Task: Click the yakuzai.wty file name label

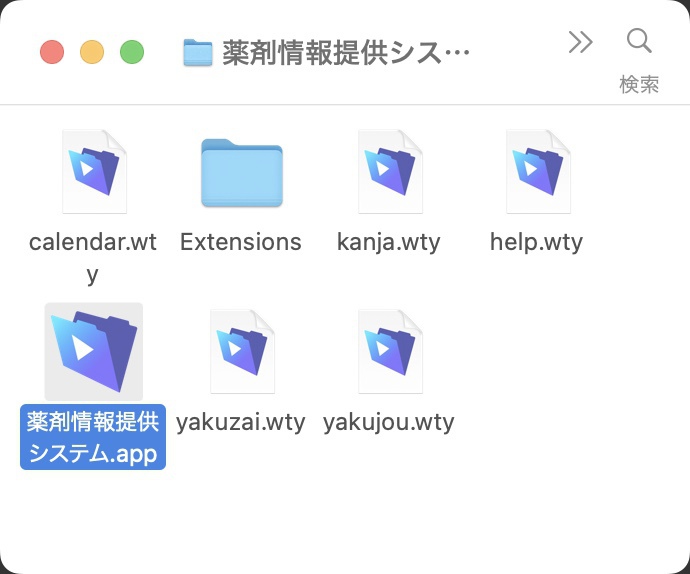Action: [x=241, y=423]
